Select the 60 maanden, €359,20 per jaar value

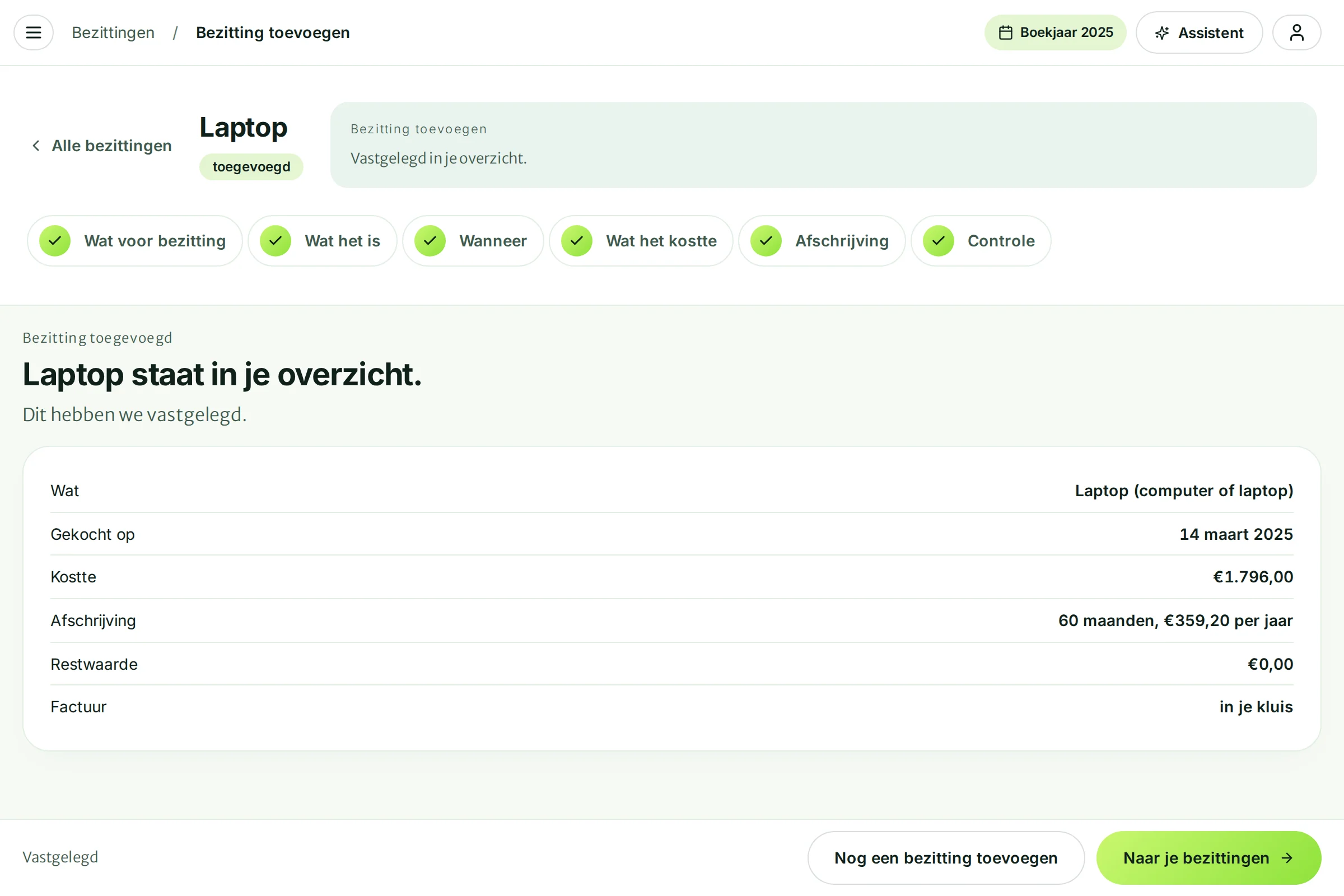(x=1175, y=620)
